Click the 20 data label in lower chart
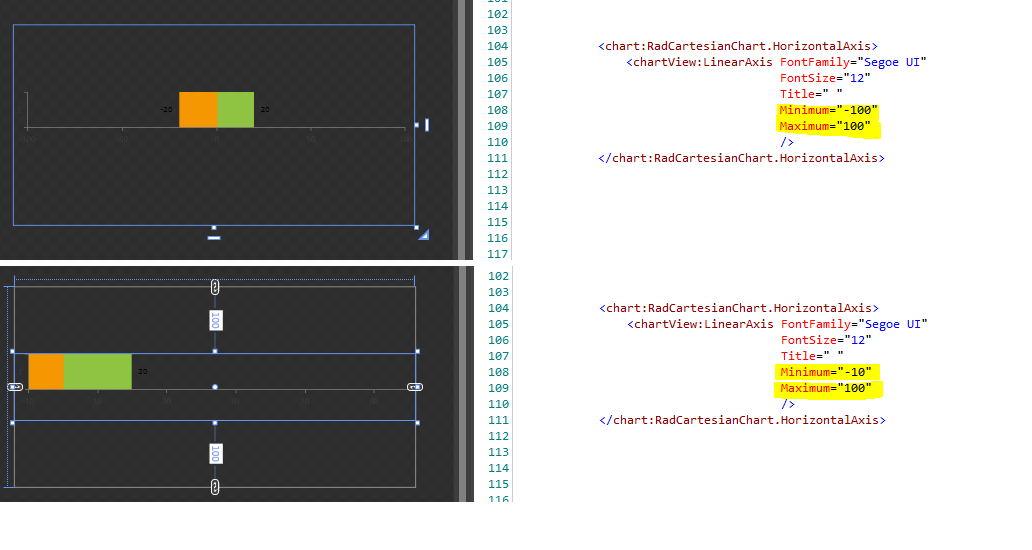1032x550 pixels. (143, 372)
